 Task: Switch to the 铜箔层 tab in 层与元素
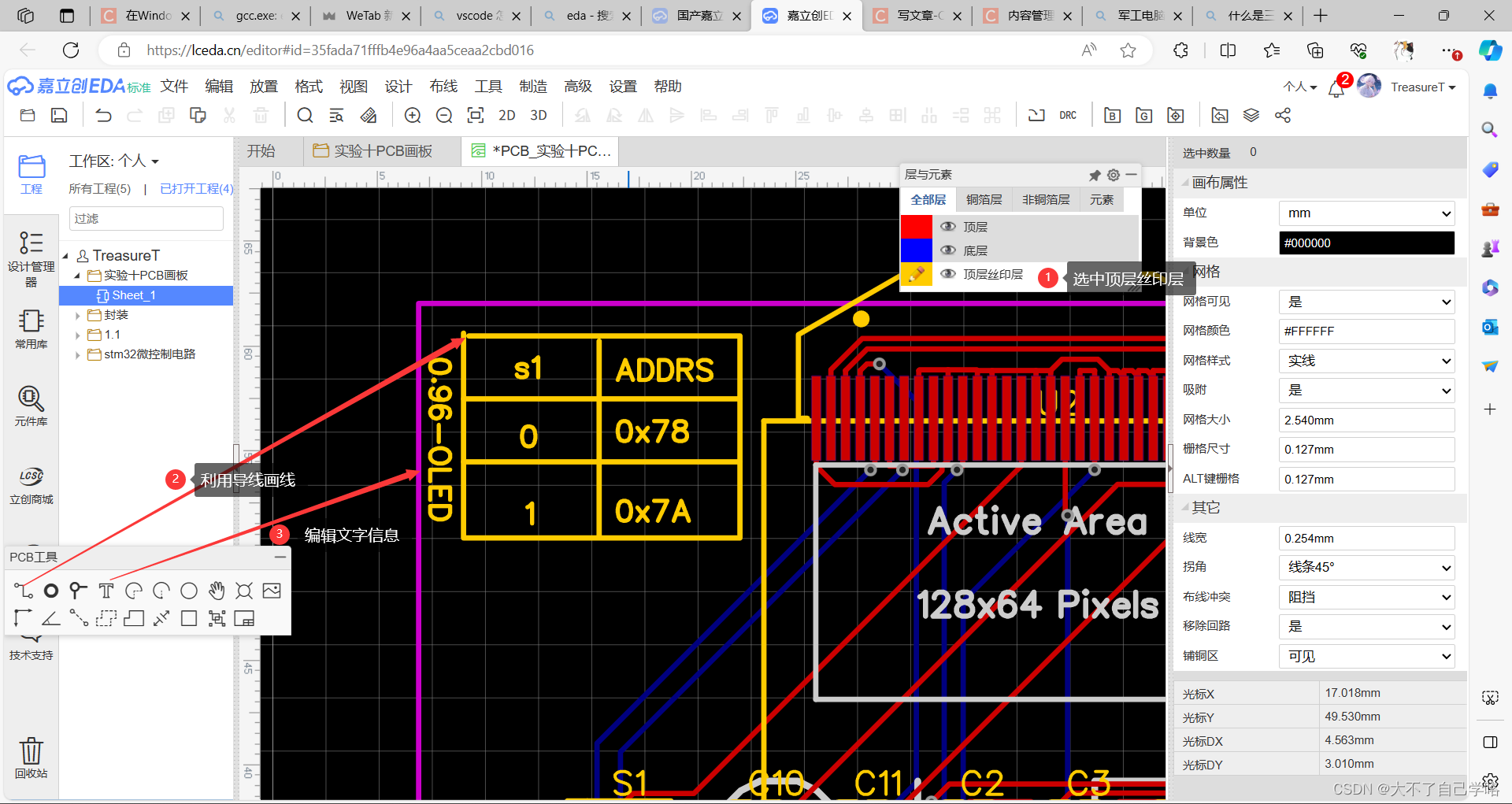tap(984, 199)
